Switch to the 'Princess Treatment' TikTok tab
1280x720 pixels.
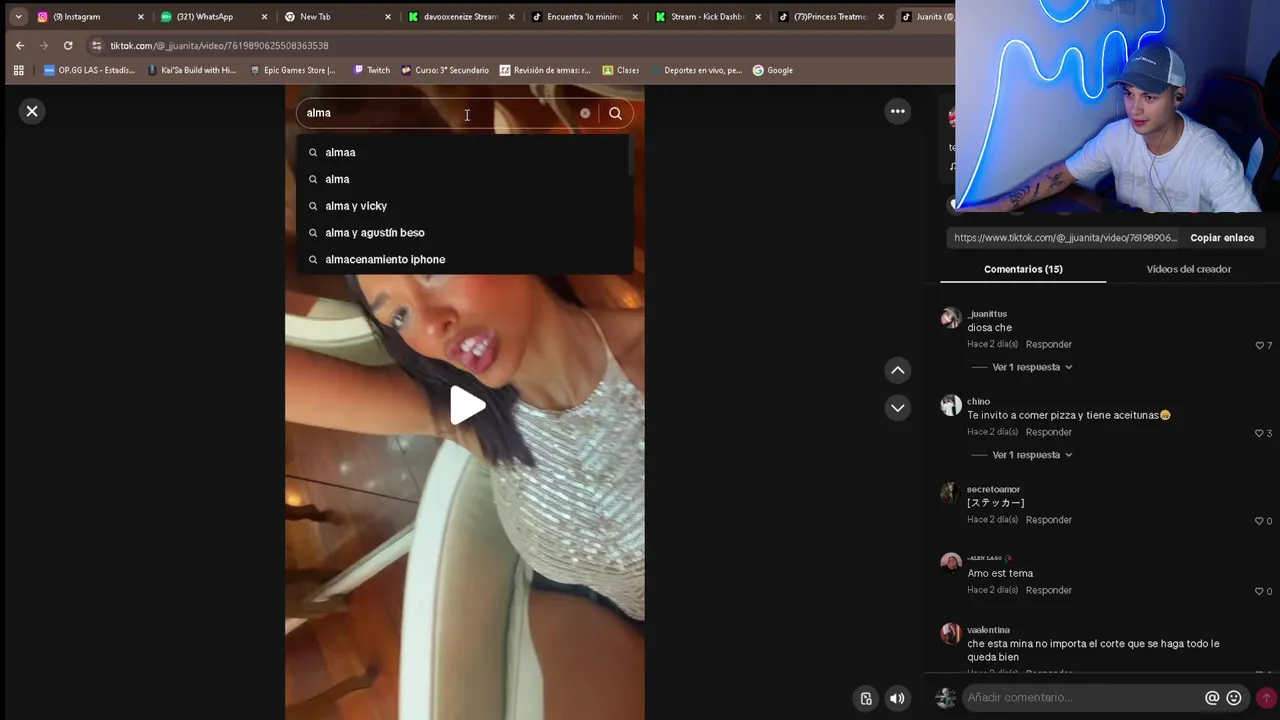pyautogui.click(x=829, y=17)
